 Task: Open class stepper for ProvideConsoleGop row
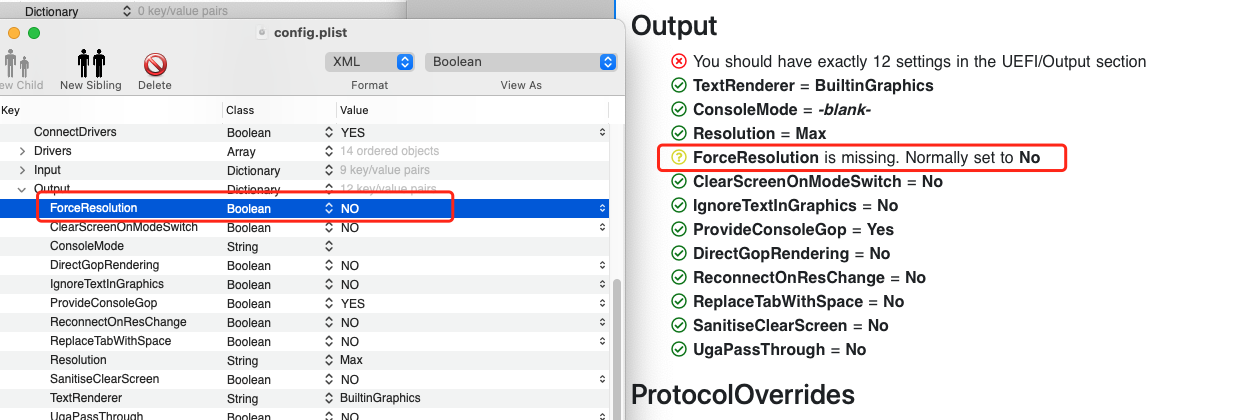(x=328, y=303)
